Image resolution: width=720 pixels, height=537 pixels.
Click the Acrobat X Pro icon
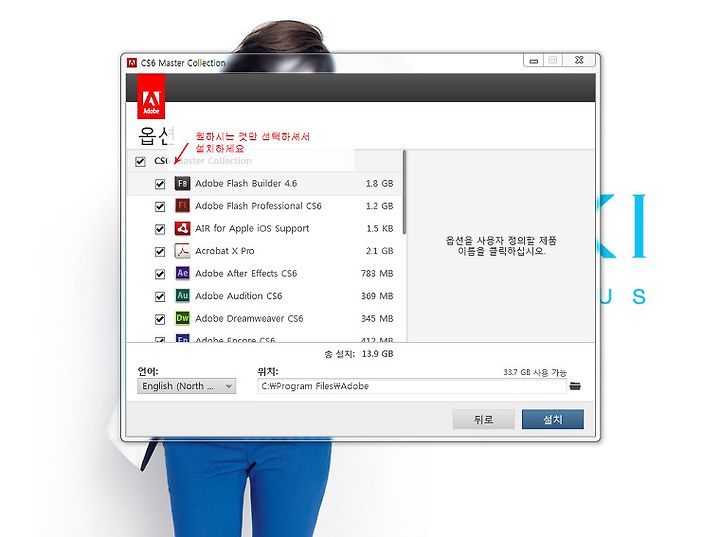tap(182, 251)
